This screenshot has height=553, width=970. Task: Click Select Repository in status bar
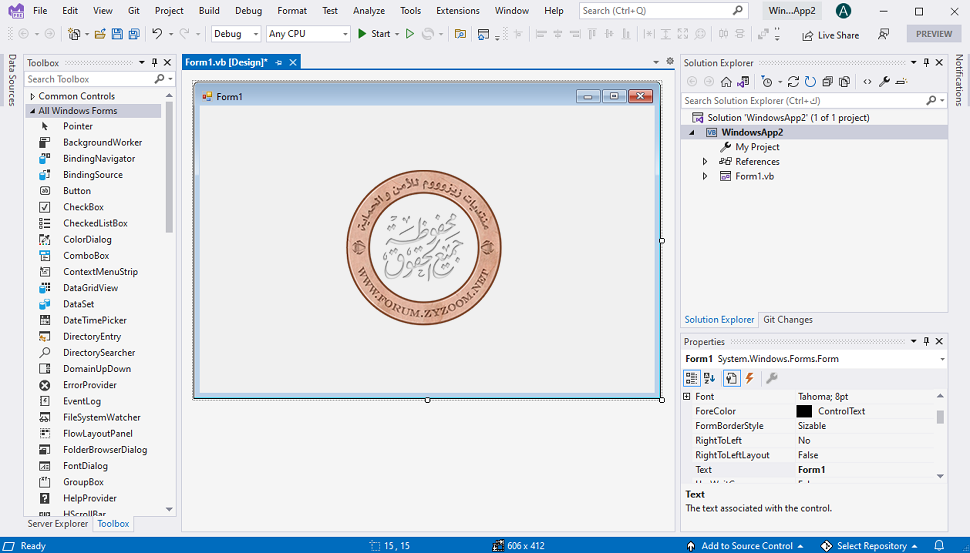coord(869,546)
